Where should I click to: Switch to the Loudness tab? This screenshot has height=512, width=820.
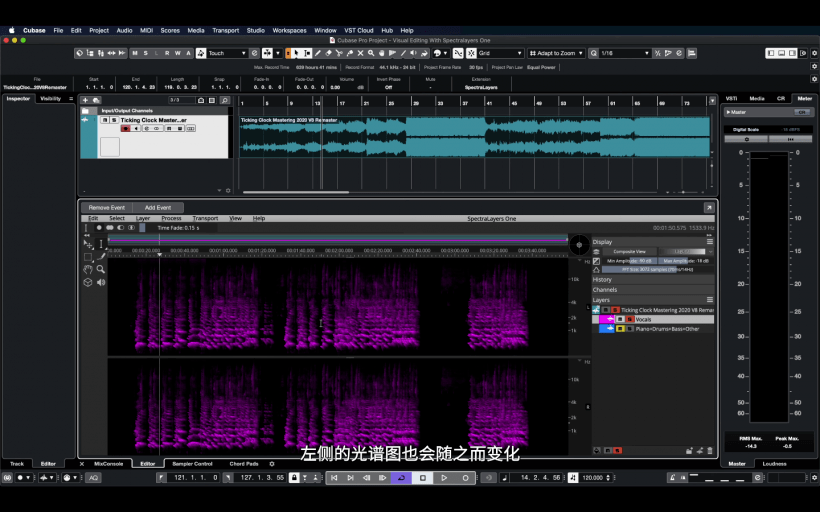(775, 464)
